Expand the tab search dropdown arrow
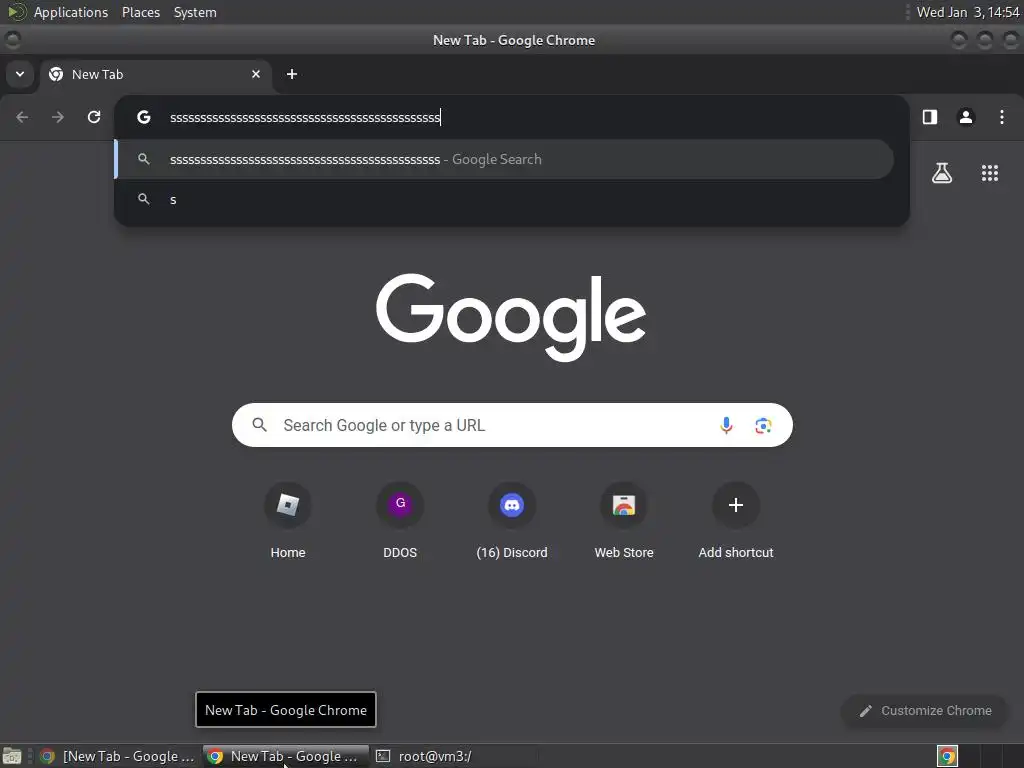 coord(20,74)
